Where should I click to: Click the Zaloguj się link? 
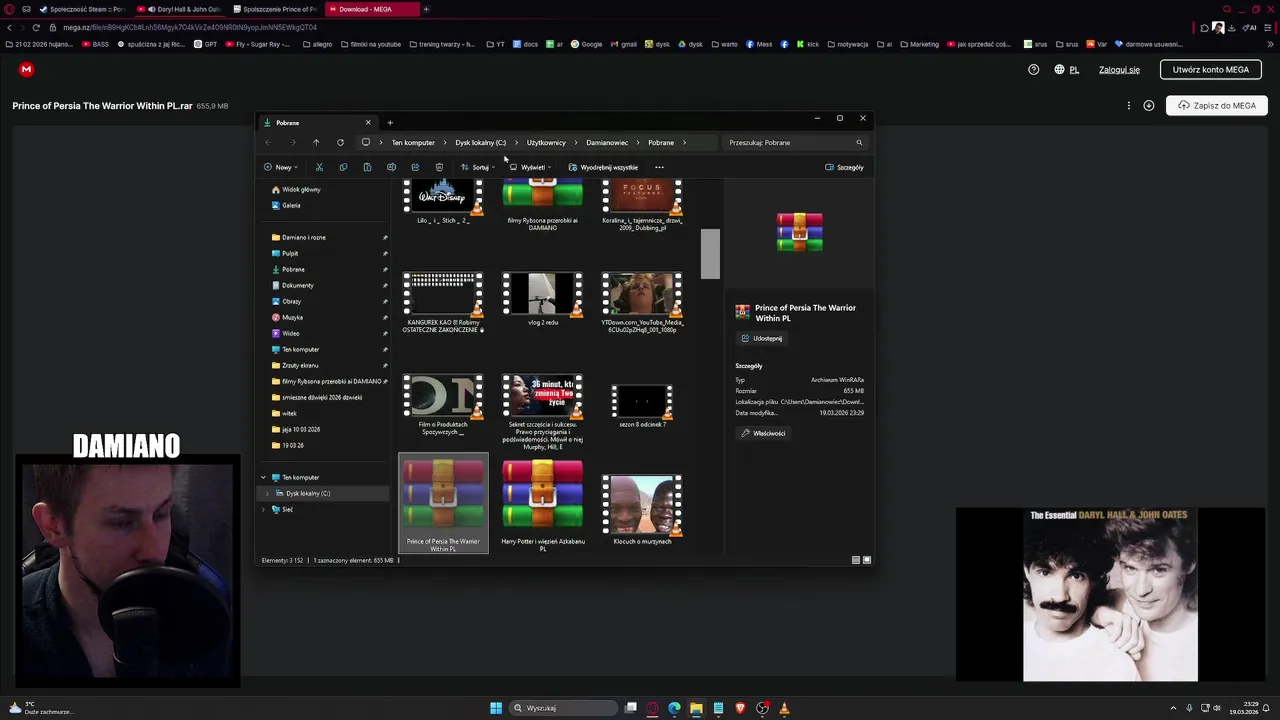click(1119, 69)
